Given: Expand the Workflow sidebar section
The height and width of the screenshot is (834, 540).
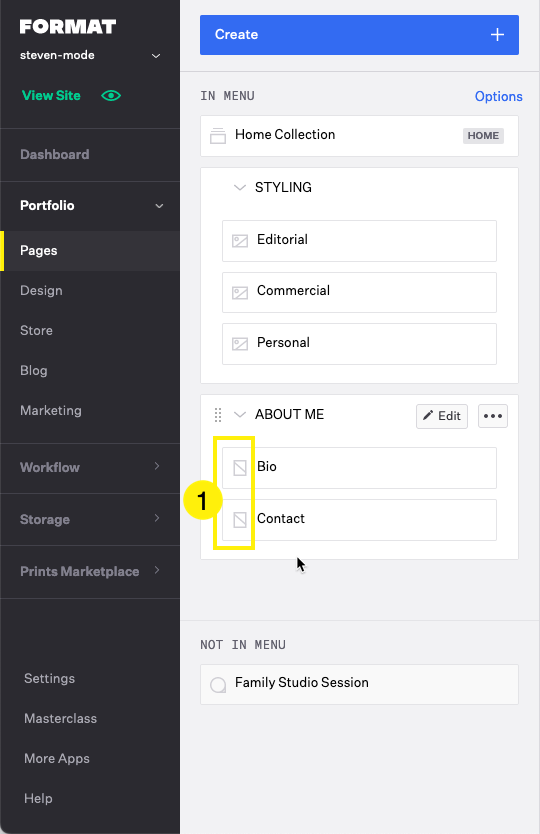Looking at the screenshot, I should point(157,466).
